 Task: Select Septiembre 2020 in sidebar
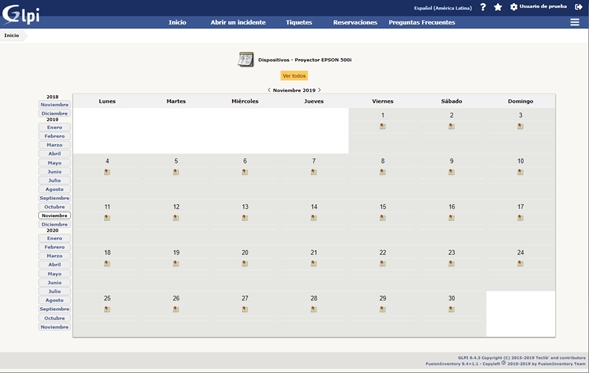[54, 309]
